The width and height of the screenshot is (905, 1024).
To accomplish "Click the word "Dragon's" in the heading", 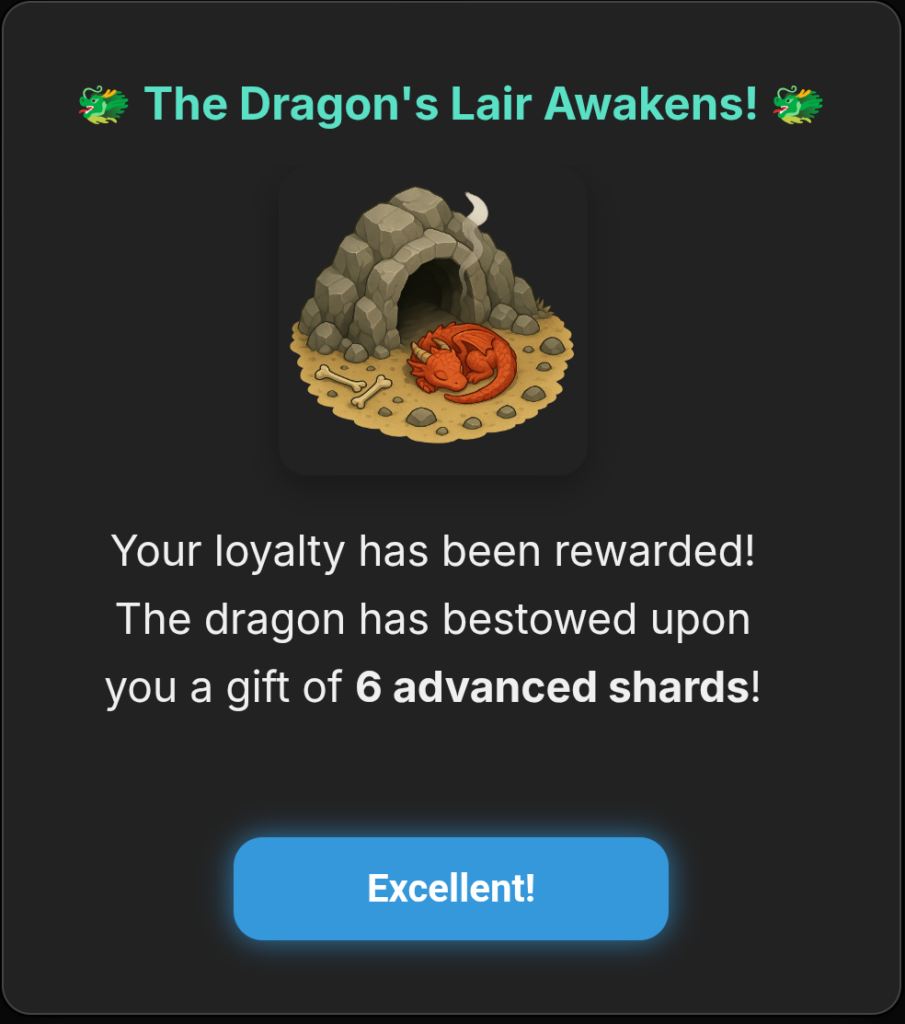I will (x=340, y=104).
